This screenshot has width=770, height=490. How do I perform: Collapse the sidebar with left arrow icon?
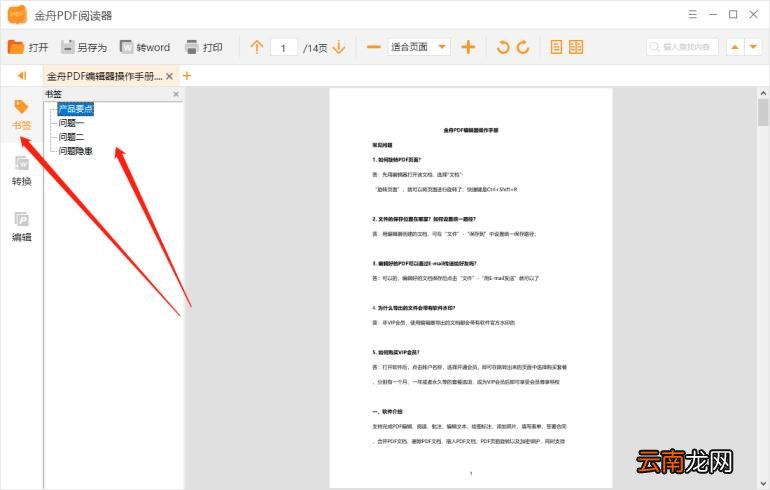pyautogui.click(x=22, y=76)
